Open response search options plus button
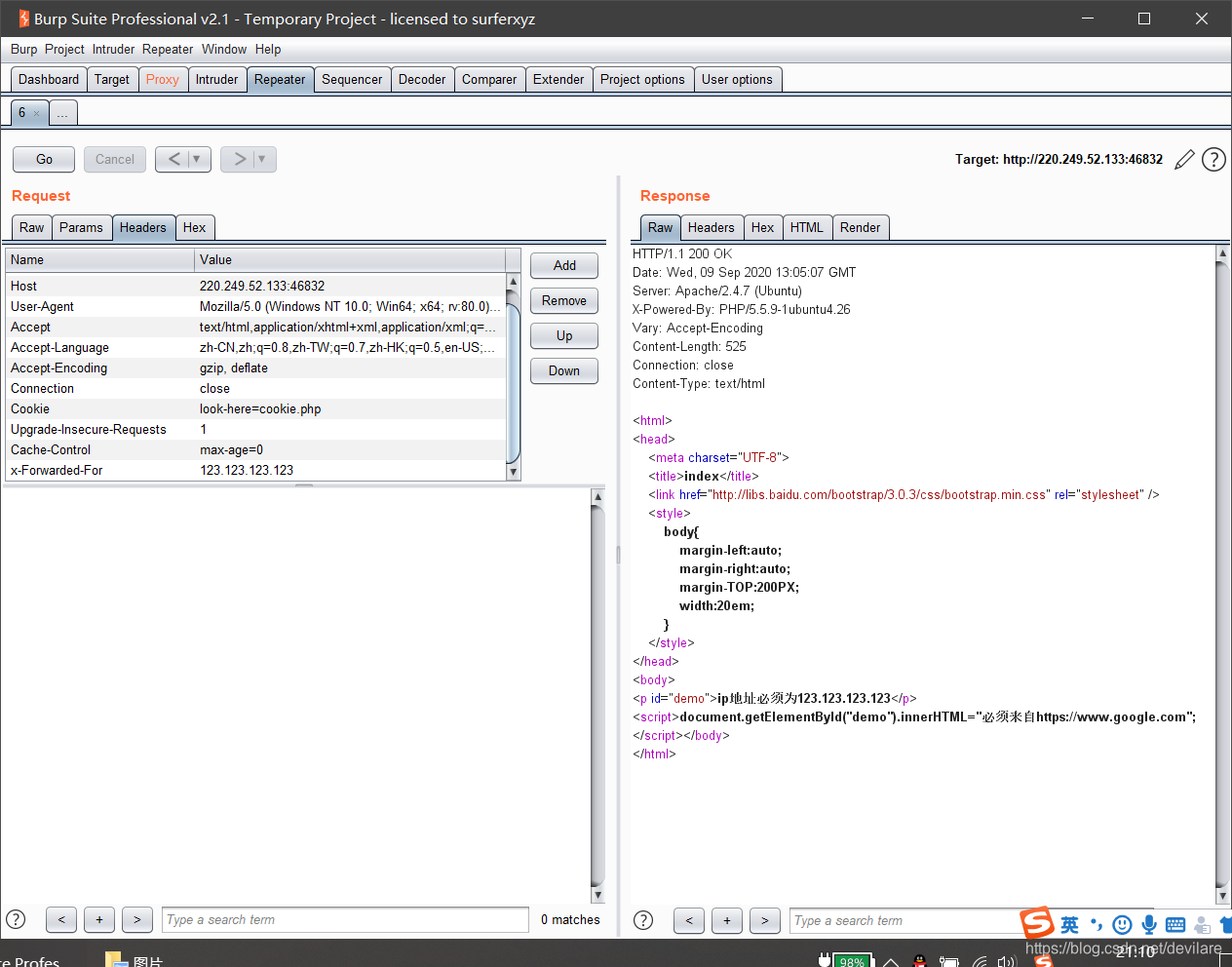 [x=727, y=920]
